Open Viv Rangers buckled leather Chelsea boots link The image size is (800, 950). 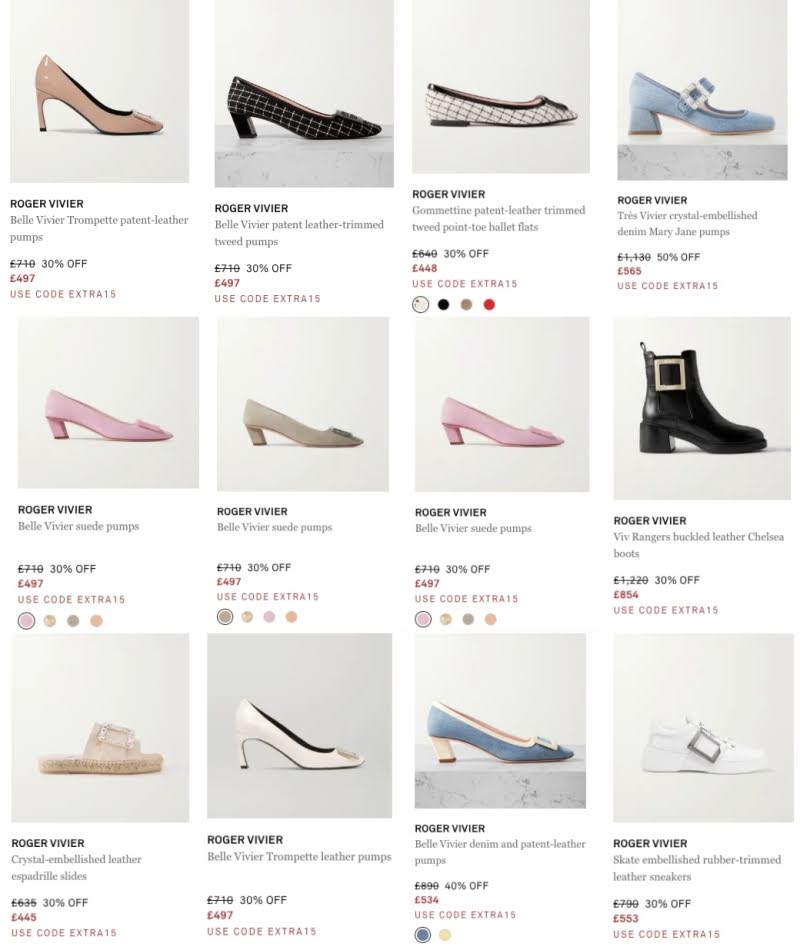point(698,545)
